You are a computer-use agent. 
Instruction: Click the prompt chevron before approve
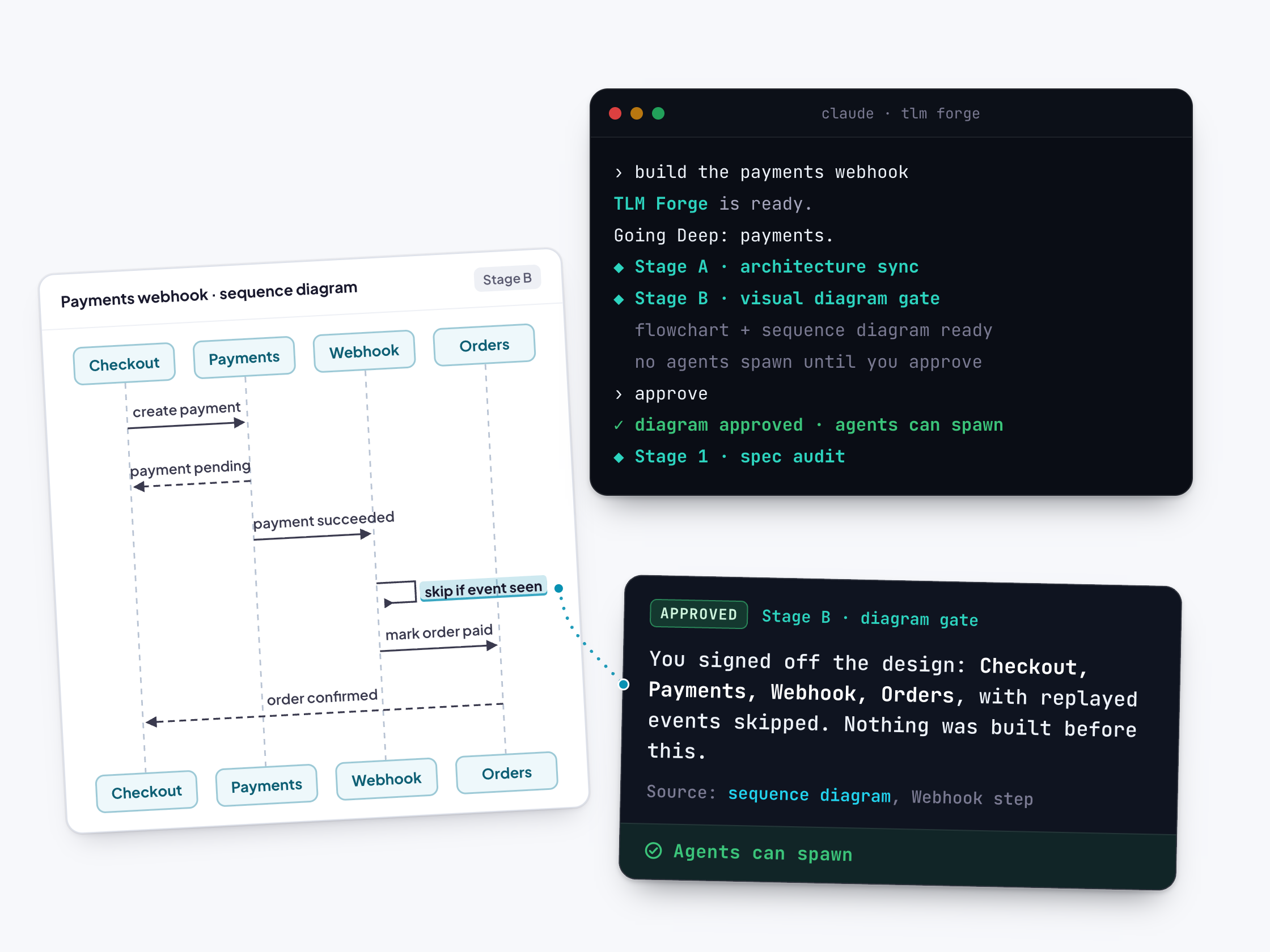click(x=619, y=394)
